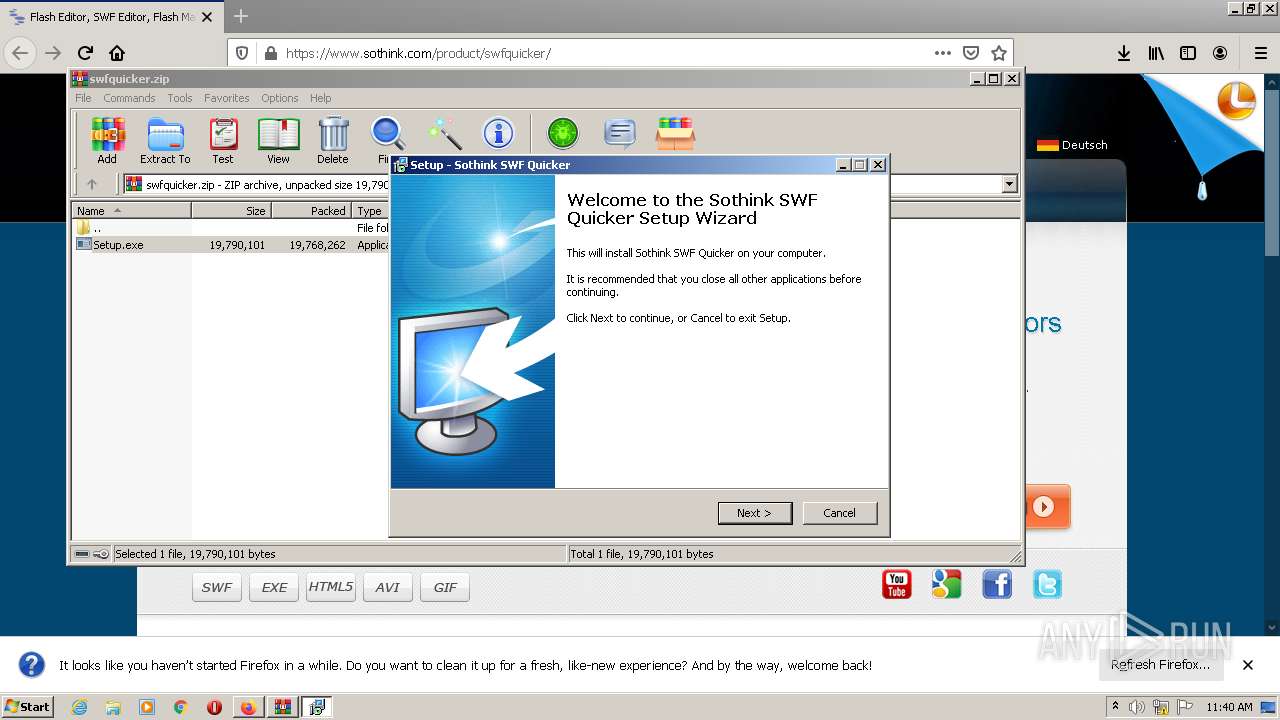Open WinRAR Help menu
The image size is (1280, 720).
coord(320,98)
